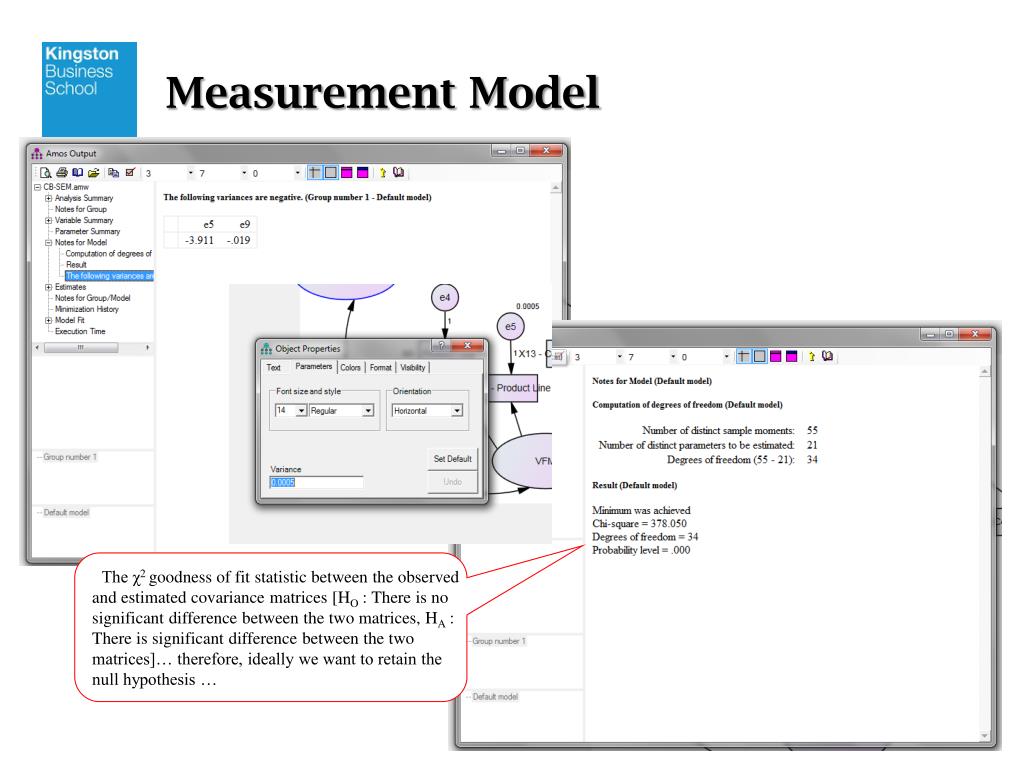The image size is (1024, 768).
Task: Expand the Analysis Summary tree node
Action: [x=48, y=198]
